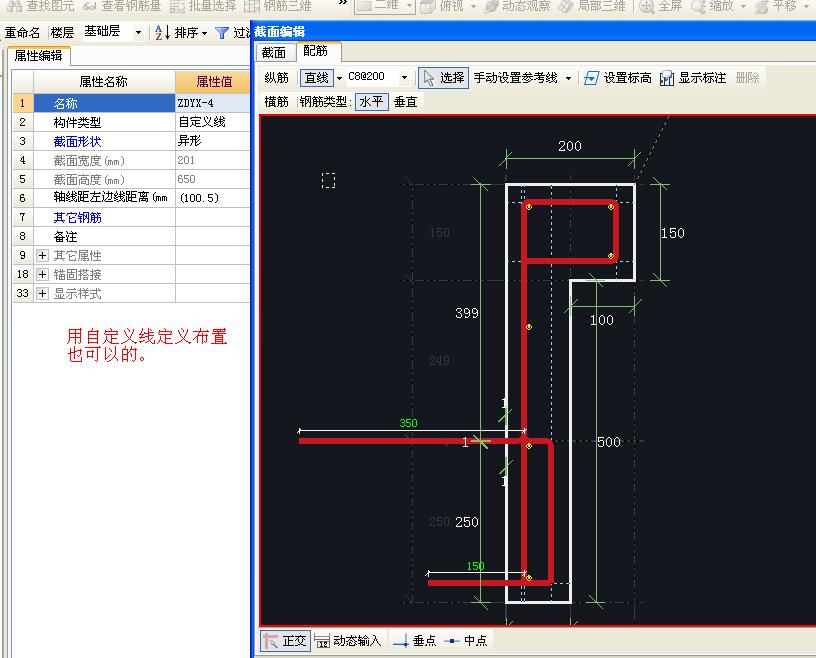Click the 自定义线 value cell
Image resolution: width=816 pixels, height=658 pixels.
pos(213,122)
